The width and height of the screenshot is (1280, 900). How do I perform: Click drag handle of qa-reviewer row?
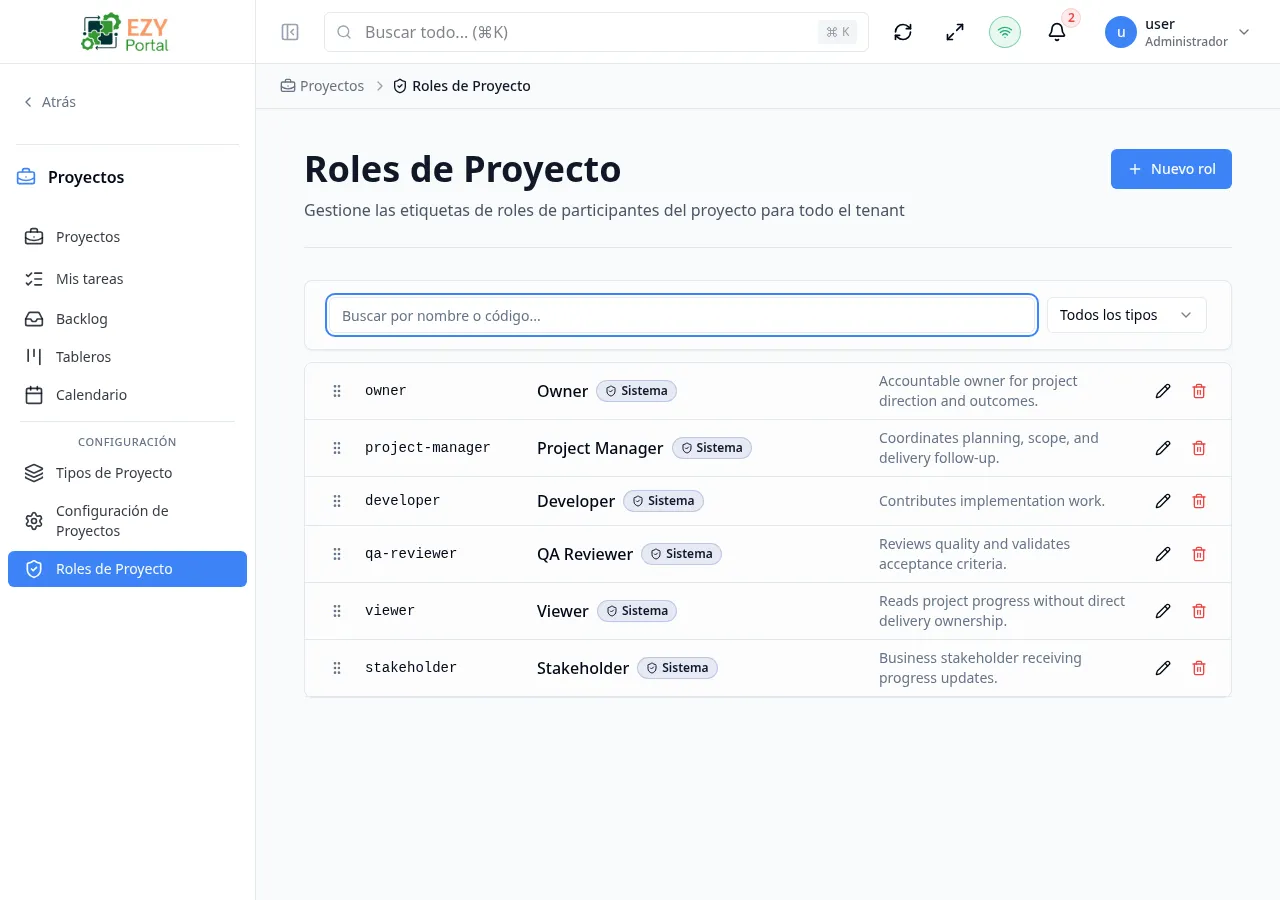pos(337,554)
